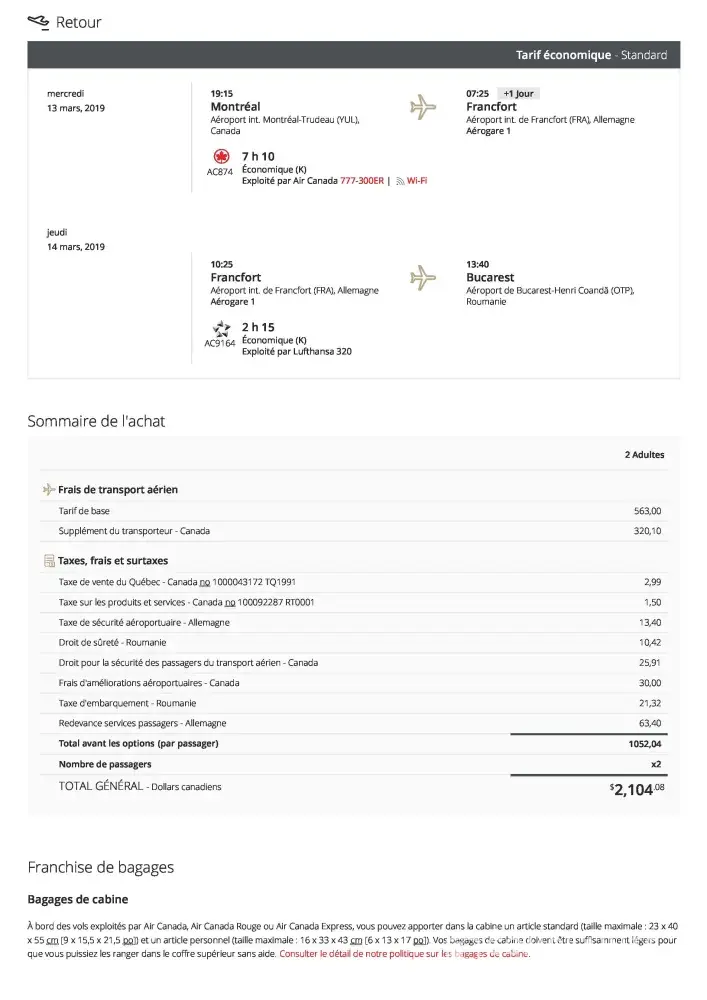Image resolution: width=707 pixels, height=1000 pixels.
Task: Click the +1 jour badge
Action: [x=519, y=93]
